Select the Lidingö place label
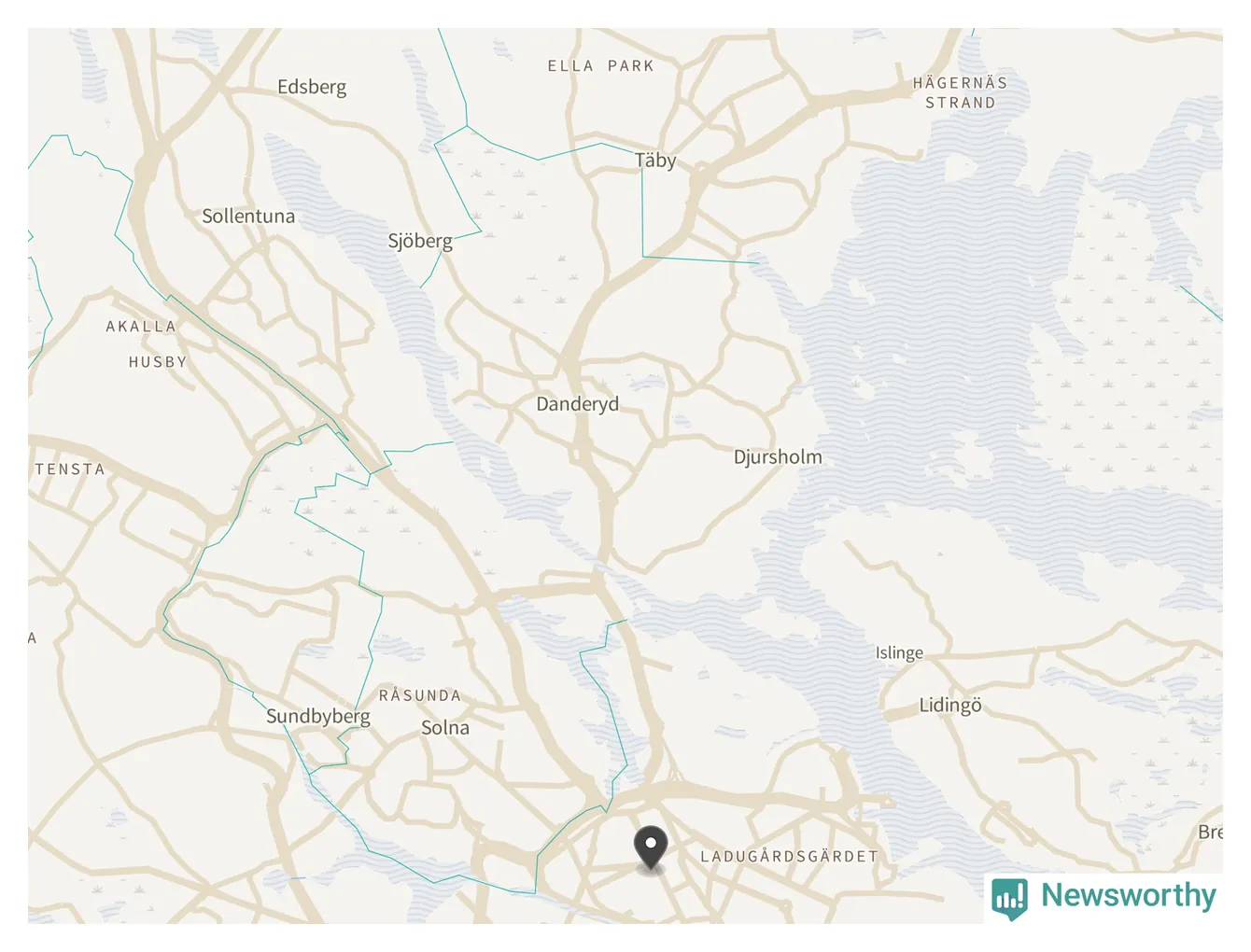Viewport: 1251px width, 952px height. (x=950, y=706)
